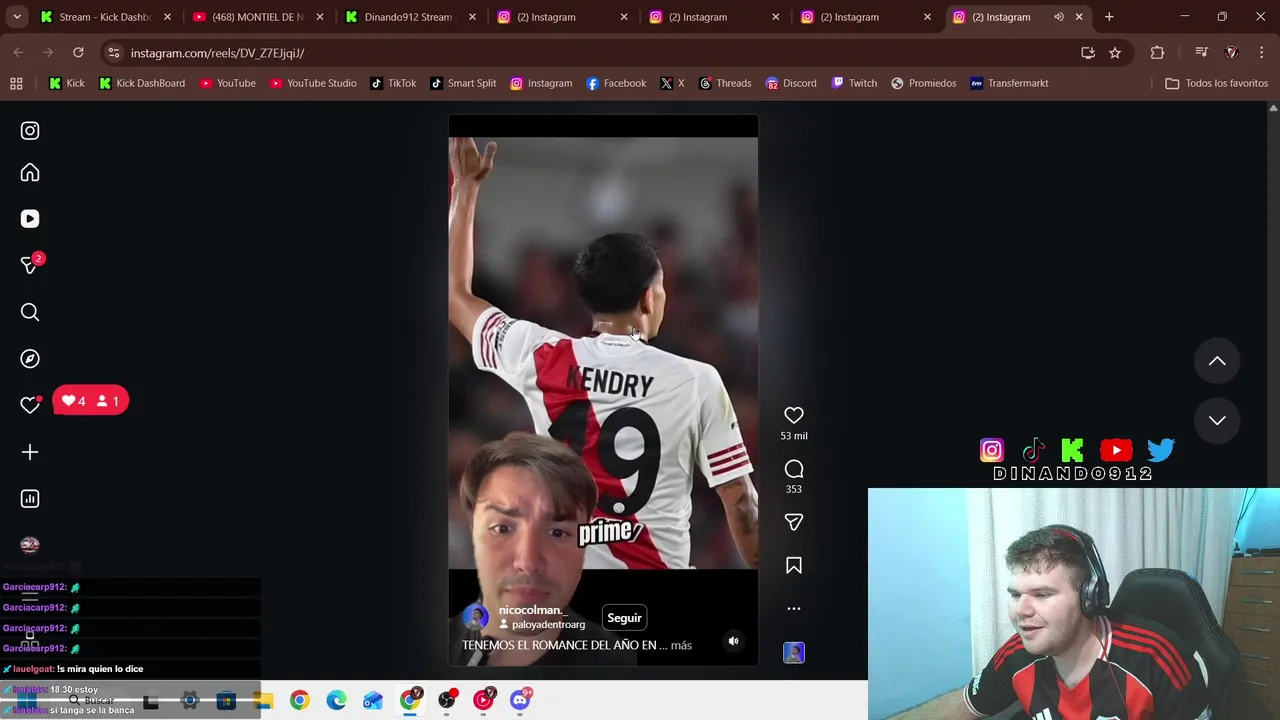Bookmark this page with star icon
This screenshot has height=720, width=1280.
[x=1115, y=53]
